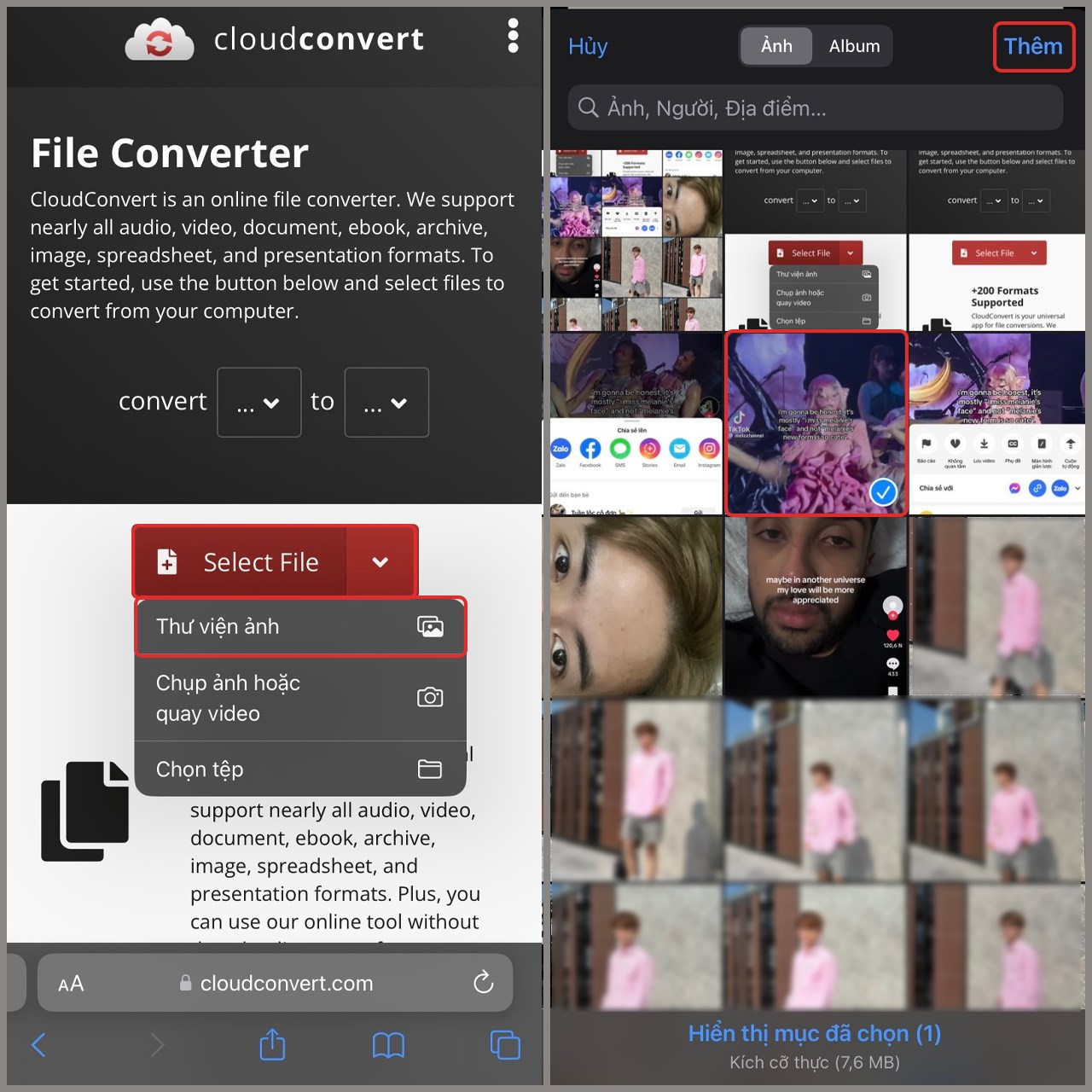1092x1092 pixels.
Task: Choose Chọn tệp from the menu
Action: pos(300,769)
